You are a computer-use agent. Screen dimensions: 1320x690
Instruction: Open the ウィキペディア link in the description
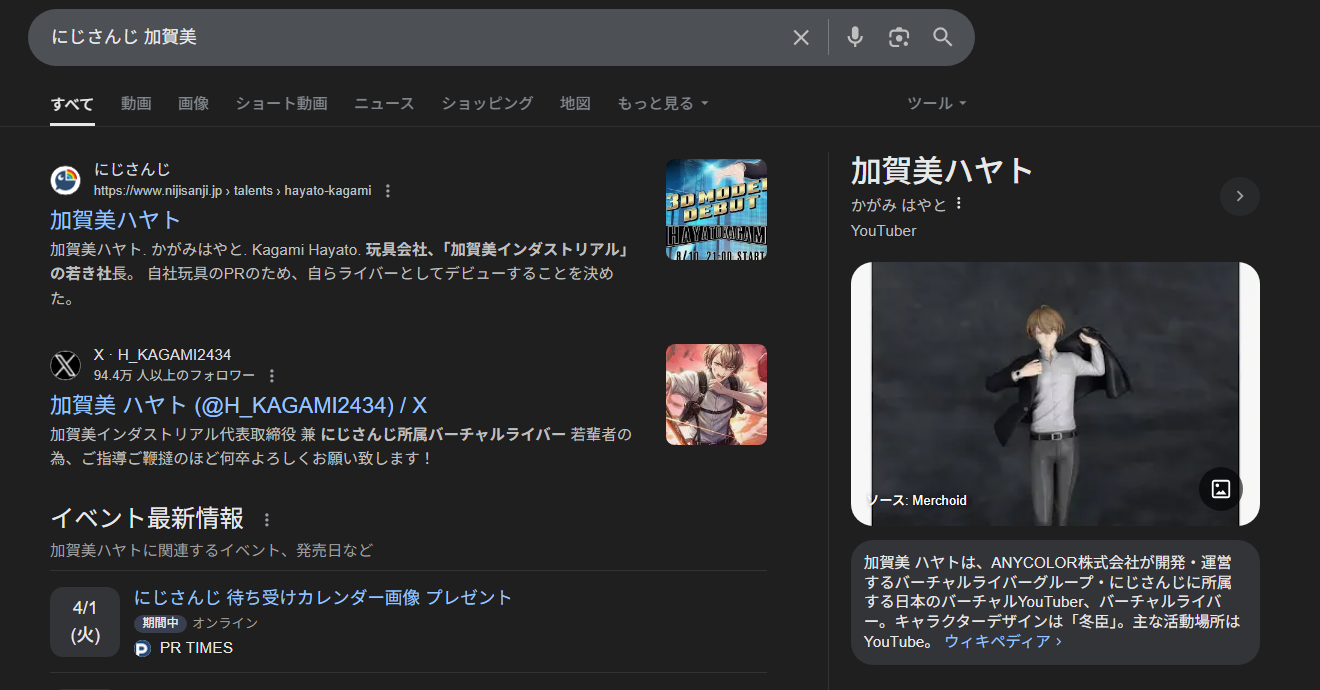click(x=1003, y=642)
